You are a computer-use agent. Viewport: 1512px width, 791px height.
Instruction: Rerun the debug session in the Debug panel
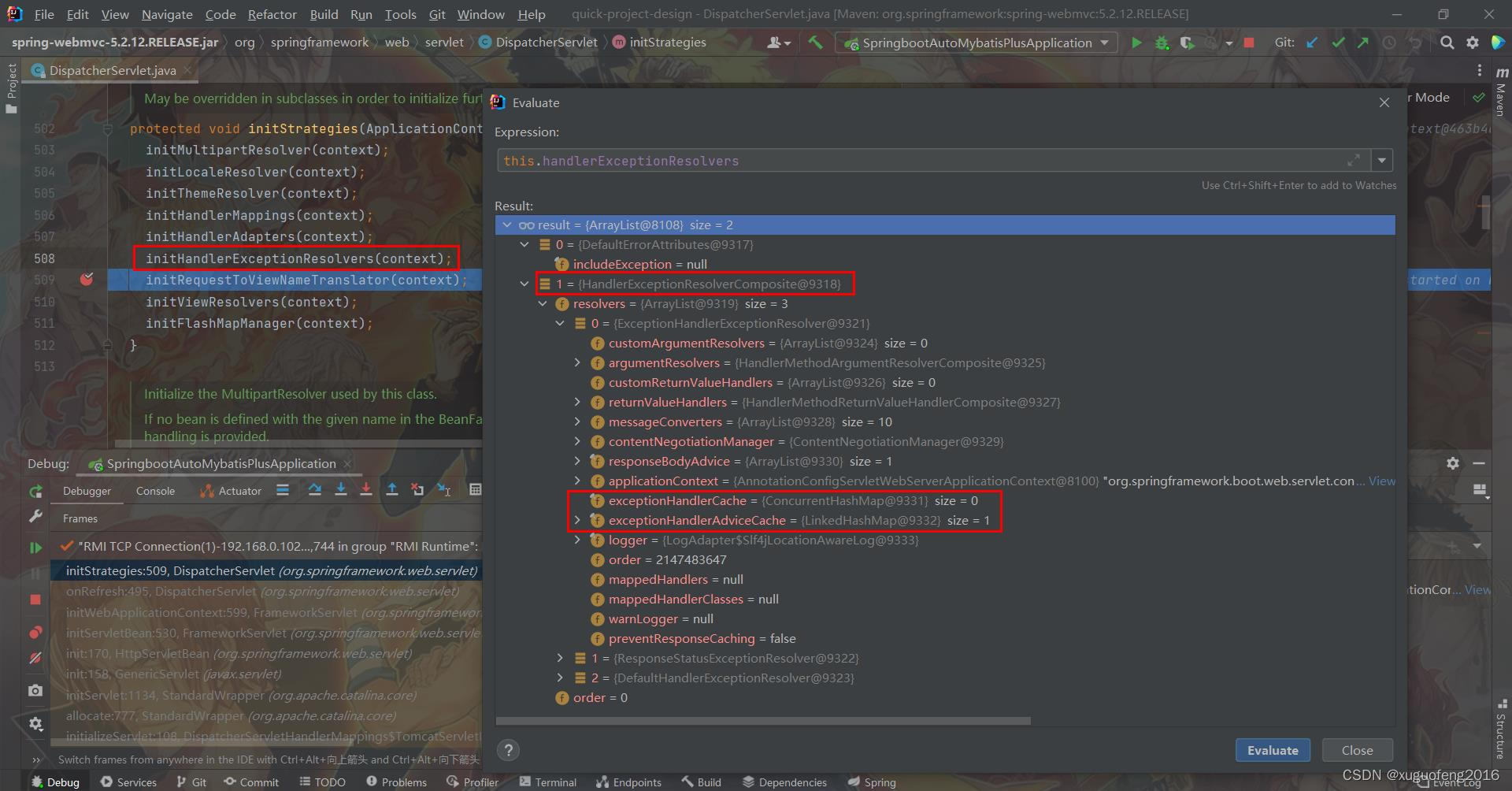(x=35, y=491)
